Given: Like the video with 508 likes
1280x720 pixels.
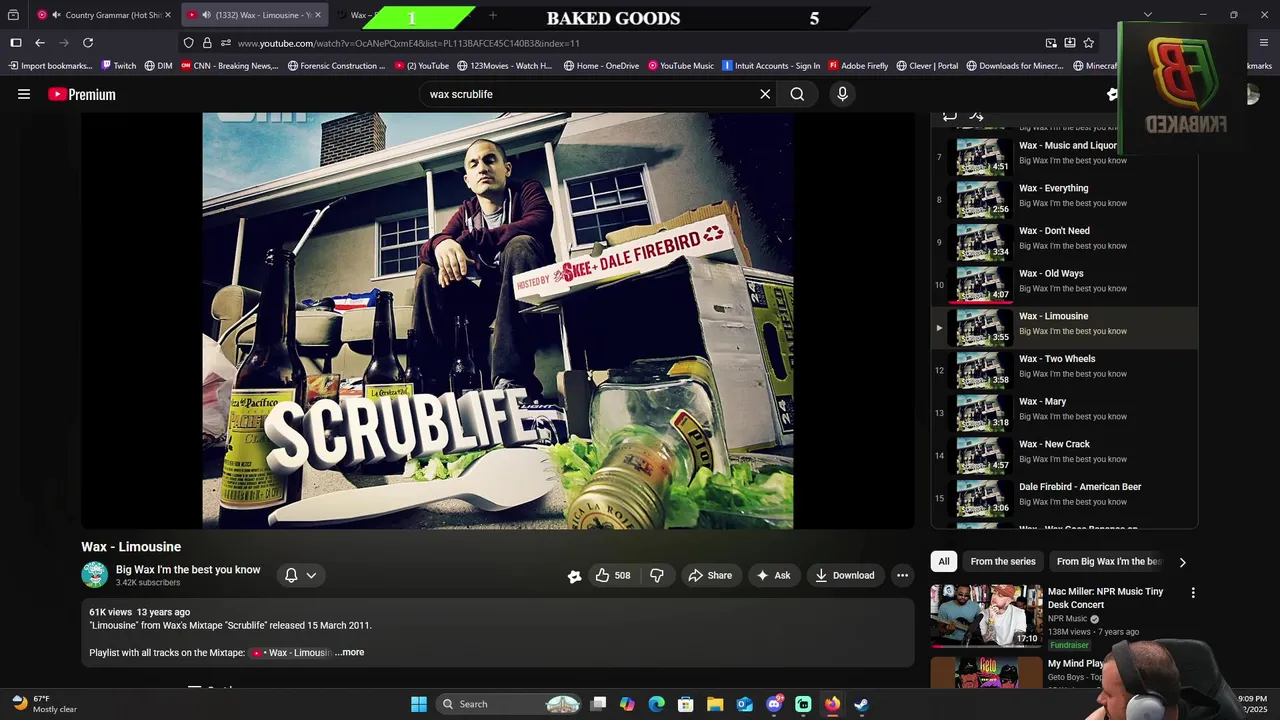Looking at the screenshot, I should pyautogui.click(x=612, y=575).
